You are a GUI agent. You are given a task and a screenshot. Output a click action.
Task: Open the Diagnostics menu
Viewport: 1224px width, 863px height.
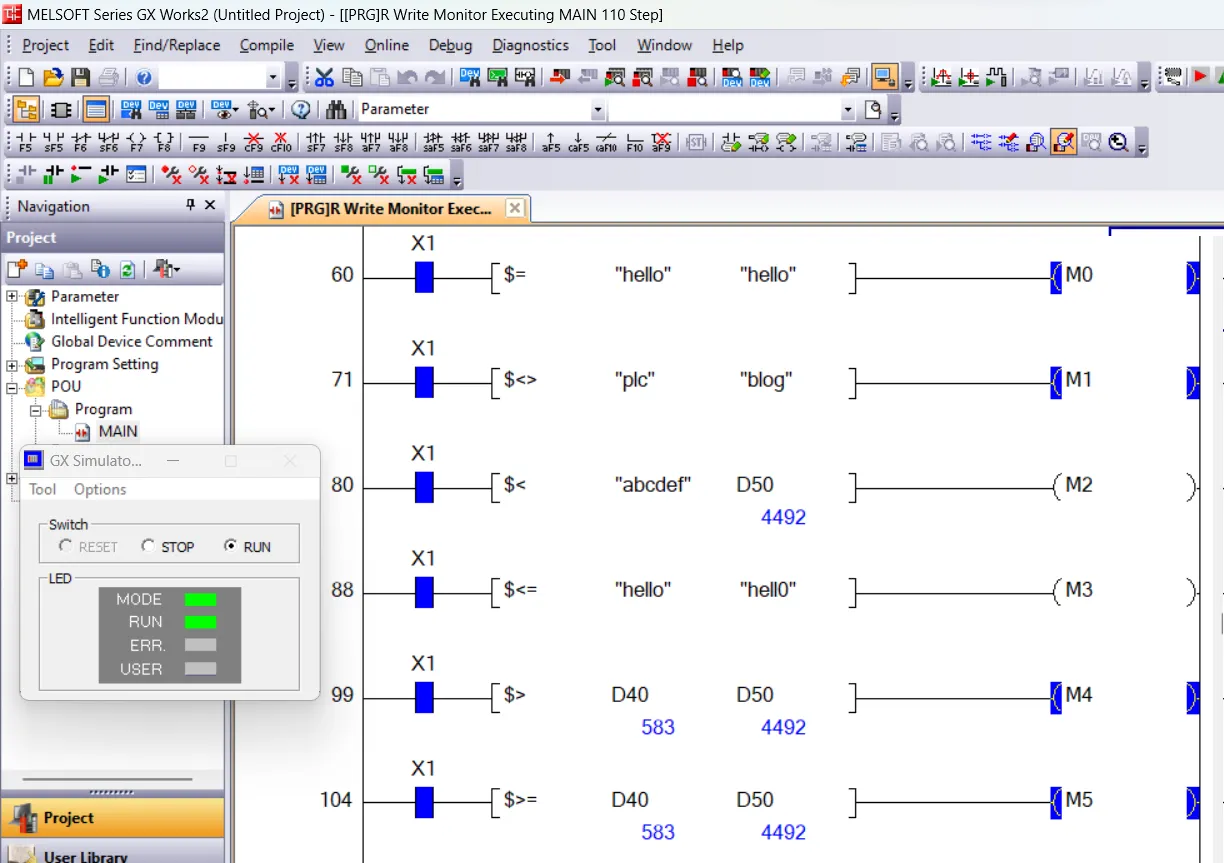[x=530, y=45]
